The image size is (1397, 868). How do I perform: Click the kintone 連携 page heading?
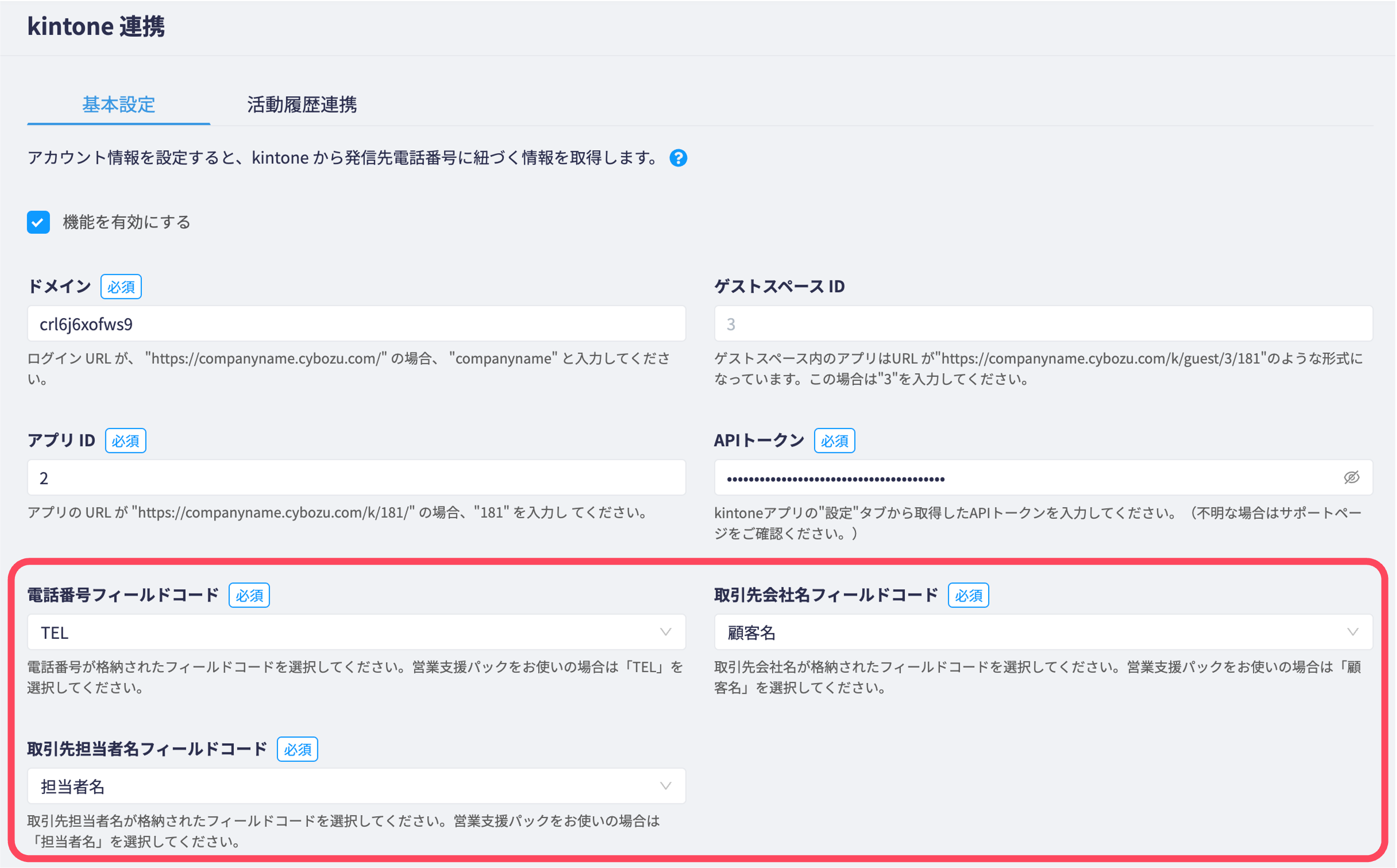click(x=96, y=26)
